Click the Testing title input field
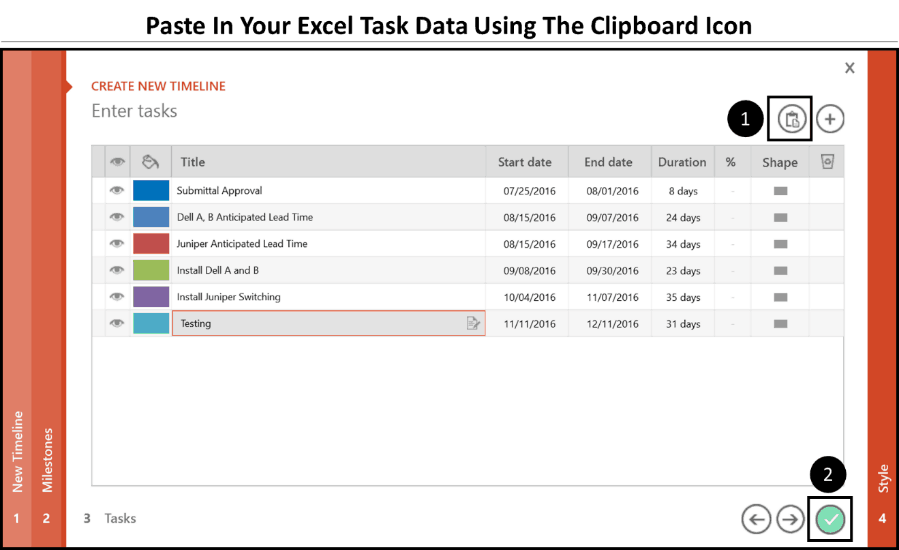The image size is (899, 550). tap(329, 323)
